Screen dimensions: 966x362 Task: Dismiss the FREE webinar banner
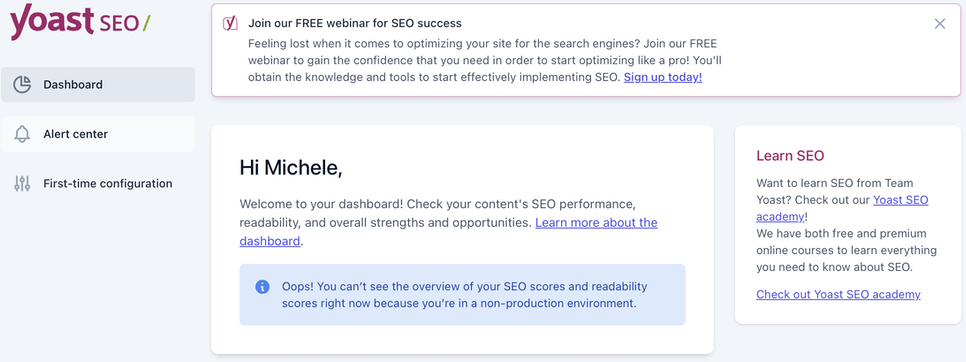[x=940, y=23]
